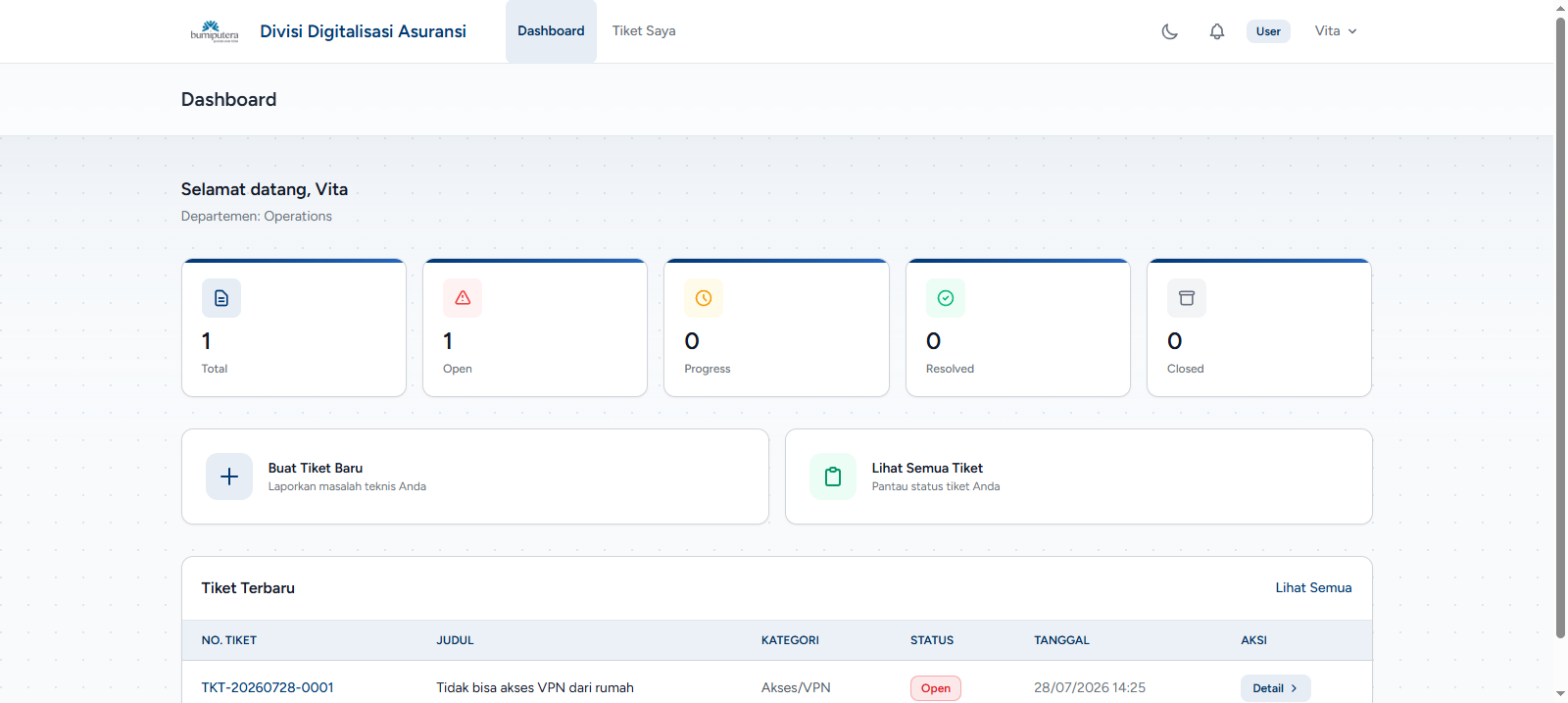The image size is (1568, 703).
Task: Click Divisi Digitalisasi Asuransi title
Action: pyautogui.click(x=363, y=31)
